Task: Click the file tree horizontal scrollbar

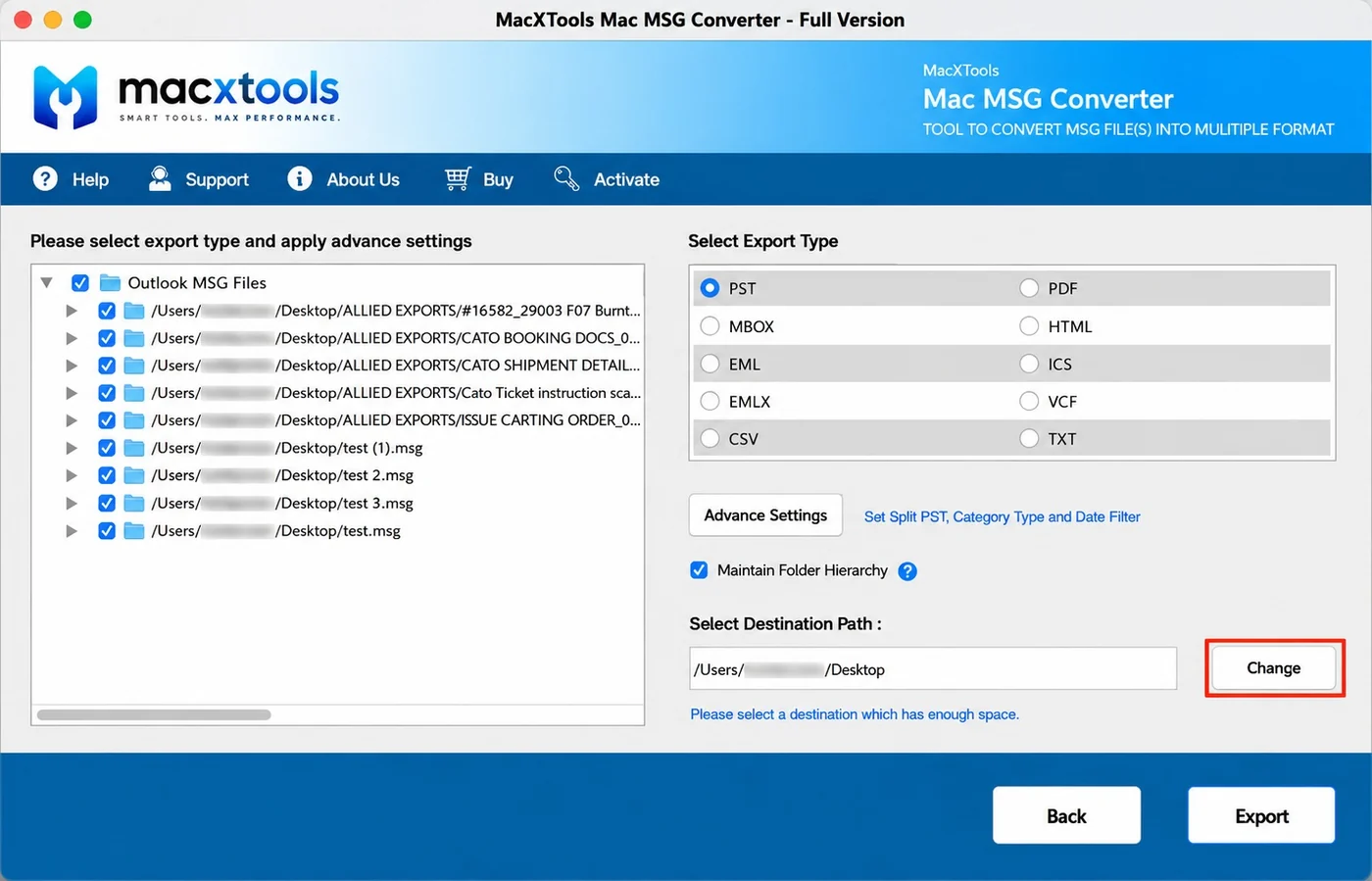Action: [x=154, y=714]
